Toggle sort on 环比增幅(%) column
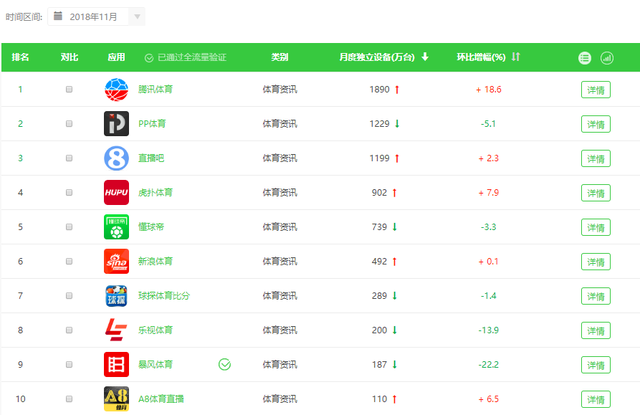Viewport: 640px width, 415px height. [x=516, y=57]
